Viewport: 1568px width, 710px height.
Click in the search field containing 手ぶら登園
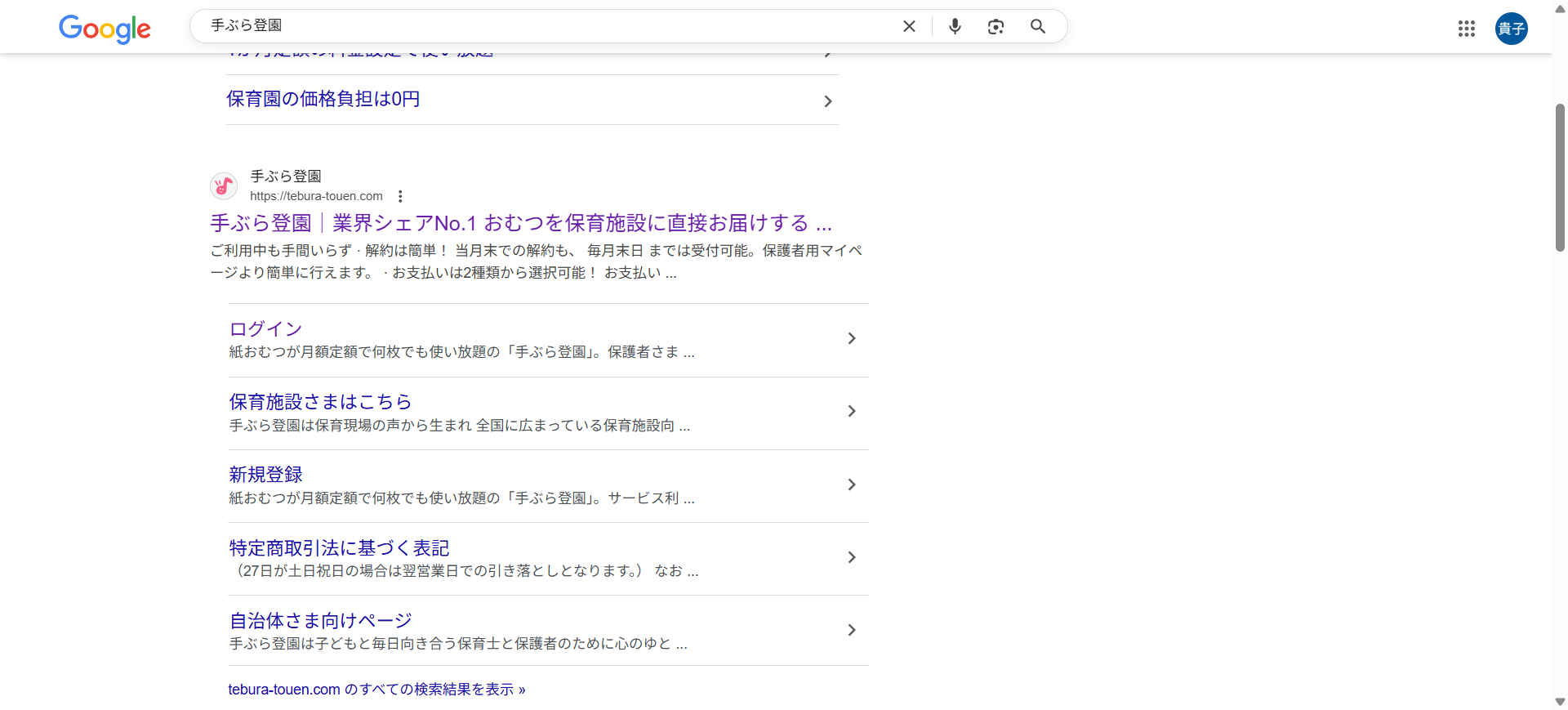click(547, 26)
